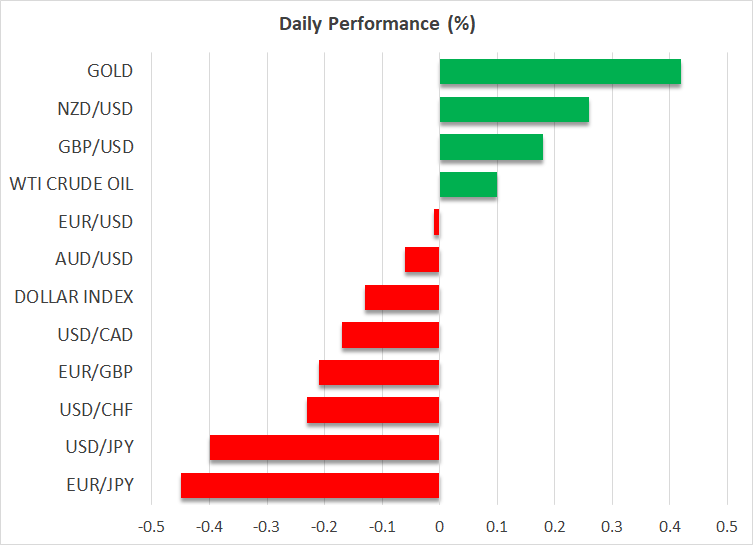Select the NZD/USD green bar

pyautogui.click(x=514, y=110)
